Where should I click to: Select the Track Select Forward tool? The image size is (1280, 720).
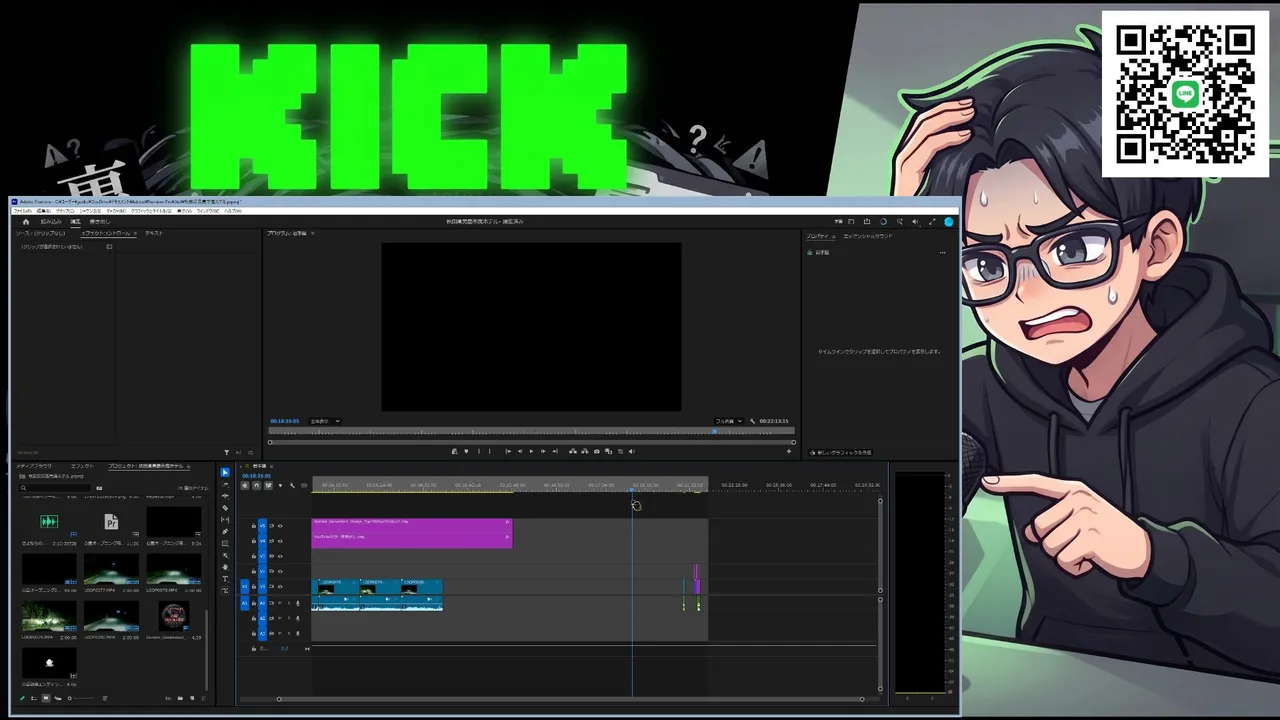(x=225, y=484)
